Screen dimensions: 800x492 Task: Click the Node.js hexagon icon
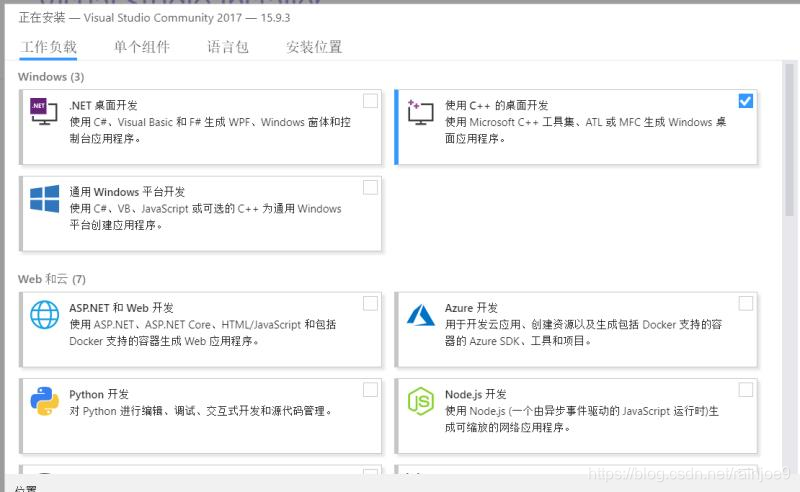421,401
